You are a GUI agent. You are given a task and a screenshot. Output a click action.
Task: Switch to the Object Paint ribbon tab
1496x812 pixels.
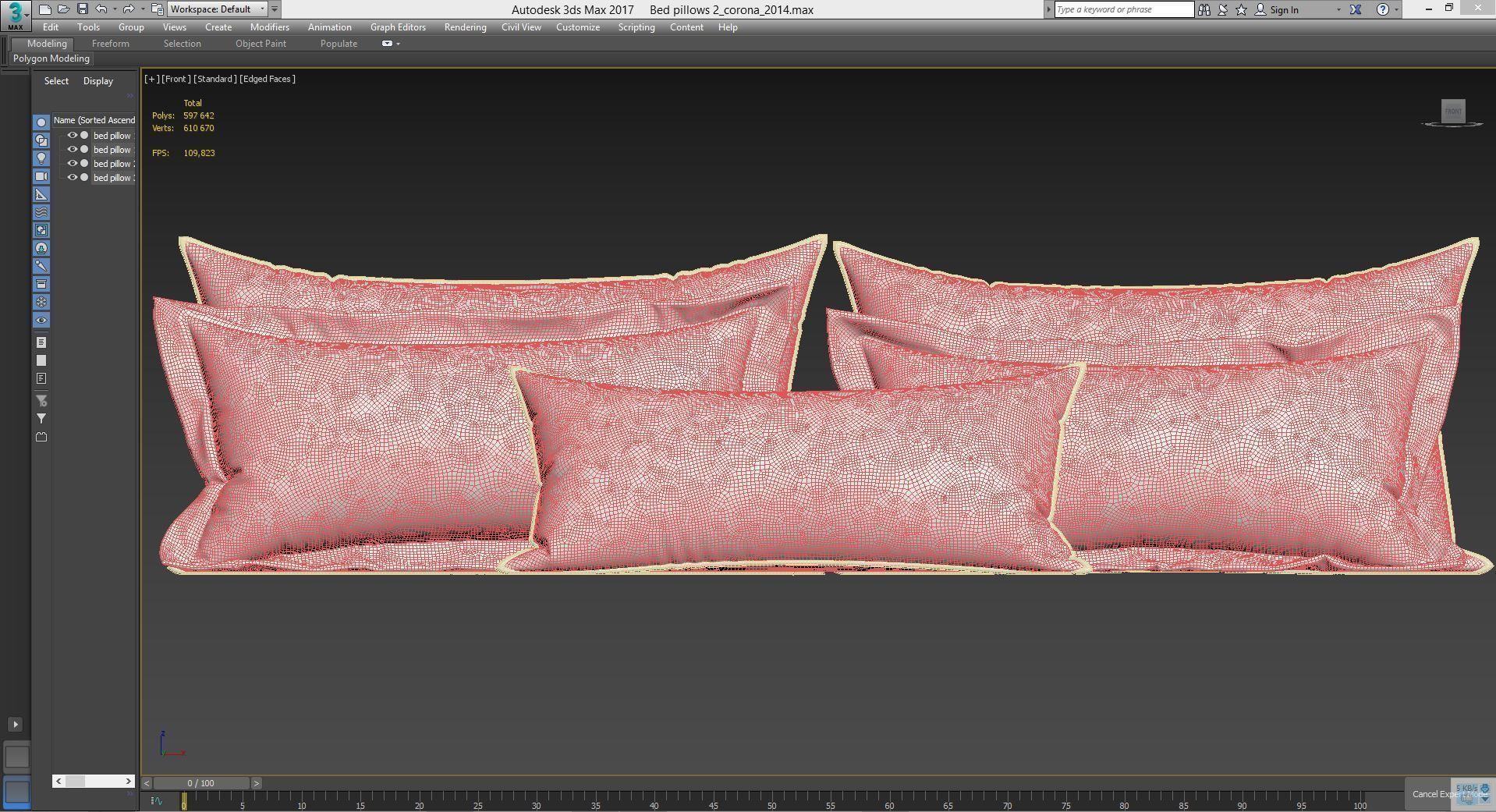(x=261, y=44)
